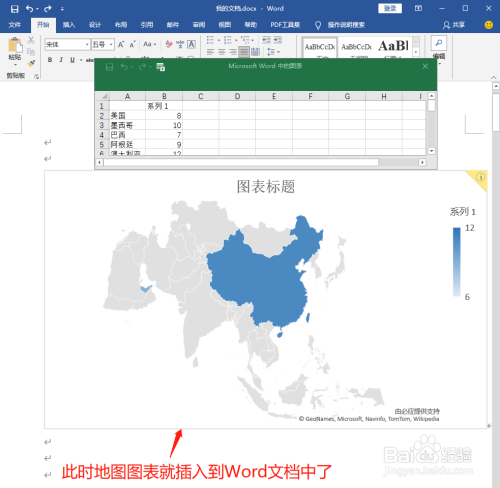This screenshot has width=500, height=488.
Task: Click the phonetic guide (拼音) icon
Action: point(180,44)
